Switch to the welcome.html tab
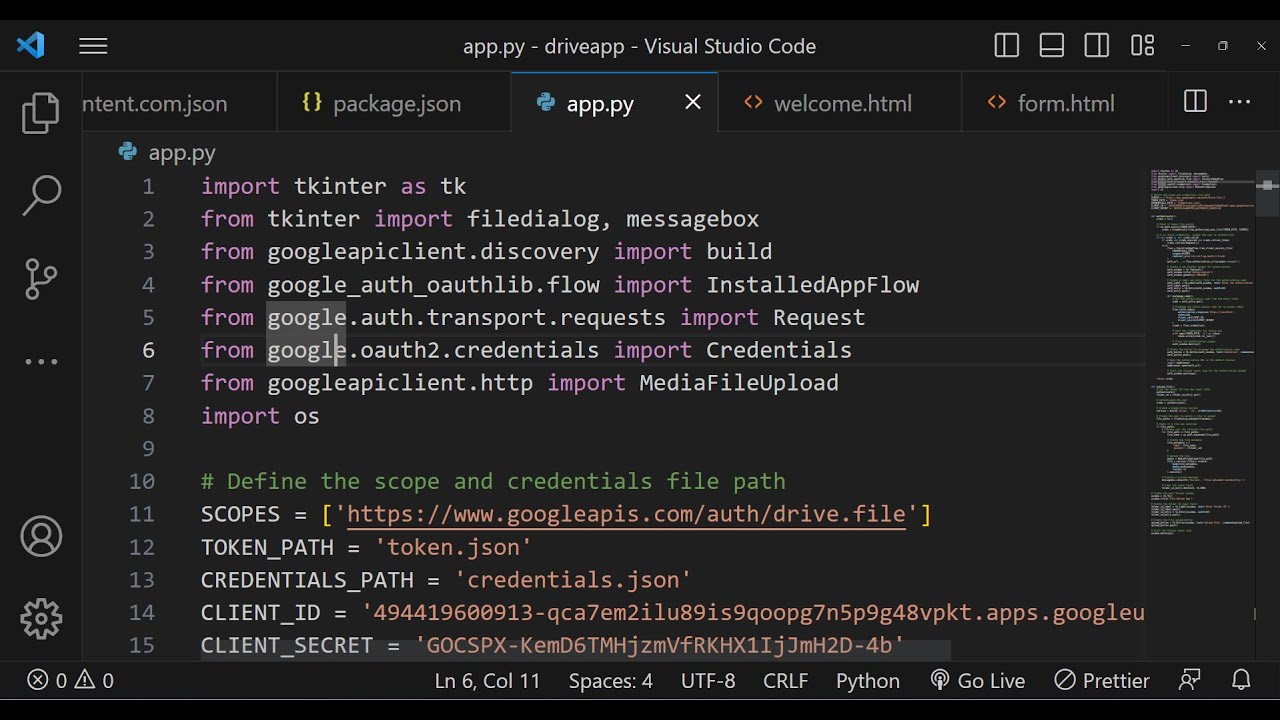Image resolution: width=1280 pixels, height=720 pixels. (841, 103)
